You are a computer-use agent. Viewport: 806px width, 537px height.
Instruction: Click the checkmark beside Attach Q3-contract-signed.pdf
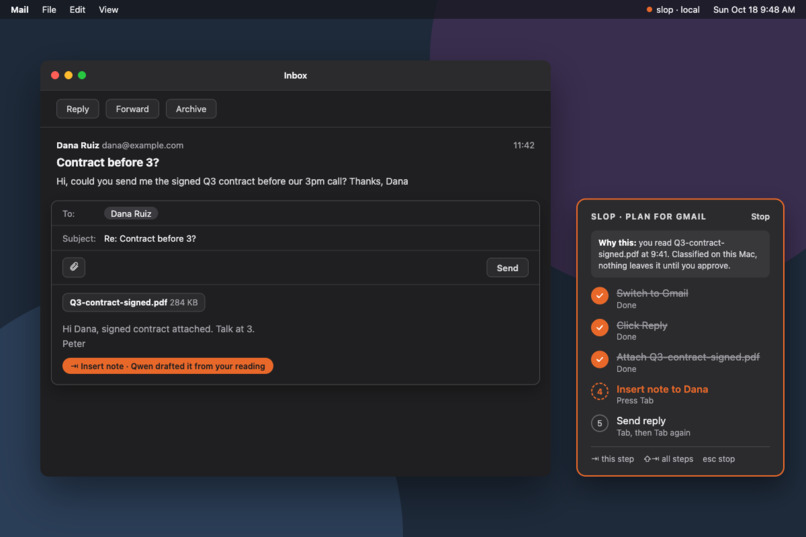tap(599, 359)
